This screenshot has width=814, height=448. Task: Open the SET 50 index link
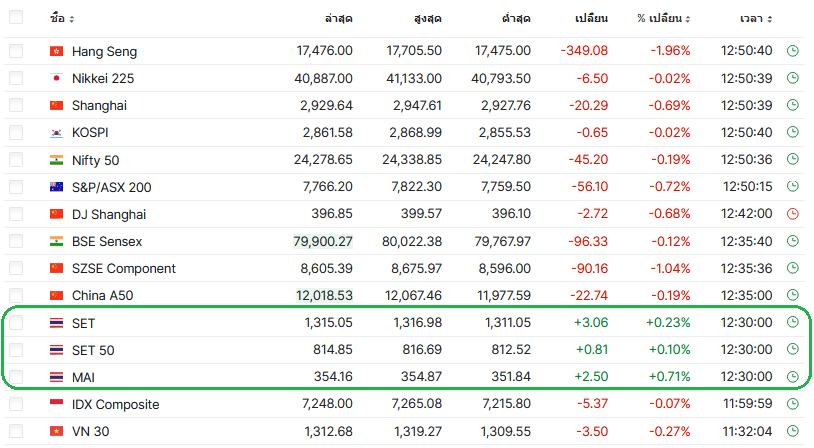[x=93, y=350]
